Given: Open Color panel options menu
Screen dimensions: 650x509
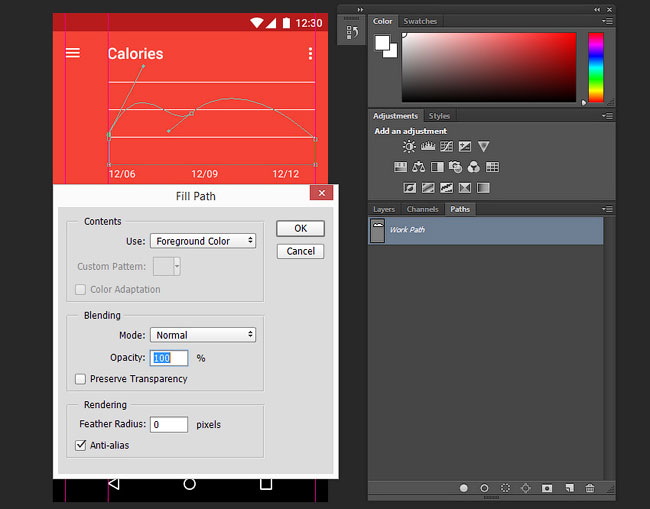Looking at the screenshot, I should click(608, 21).
